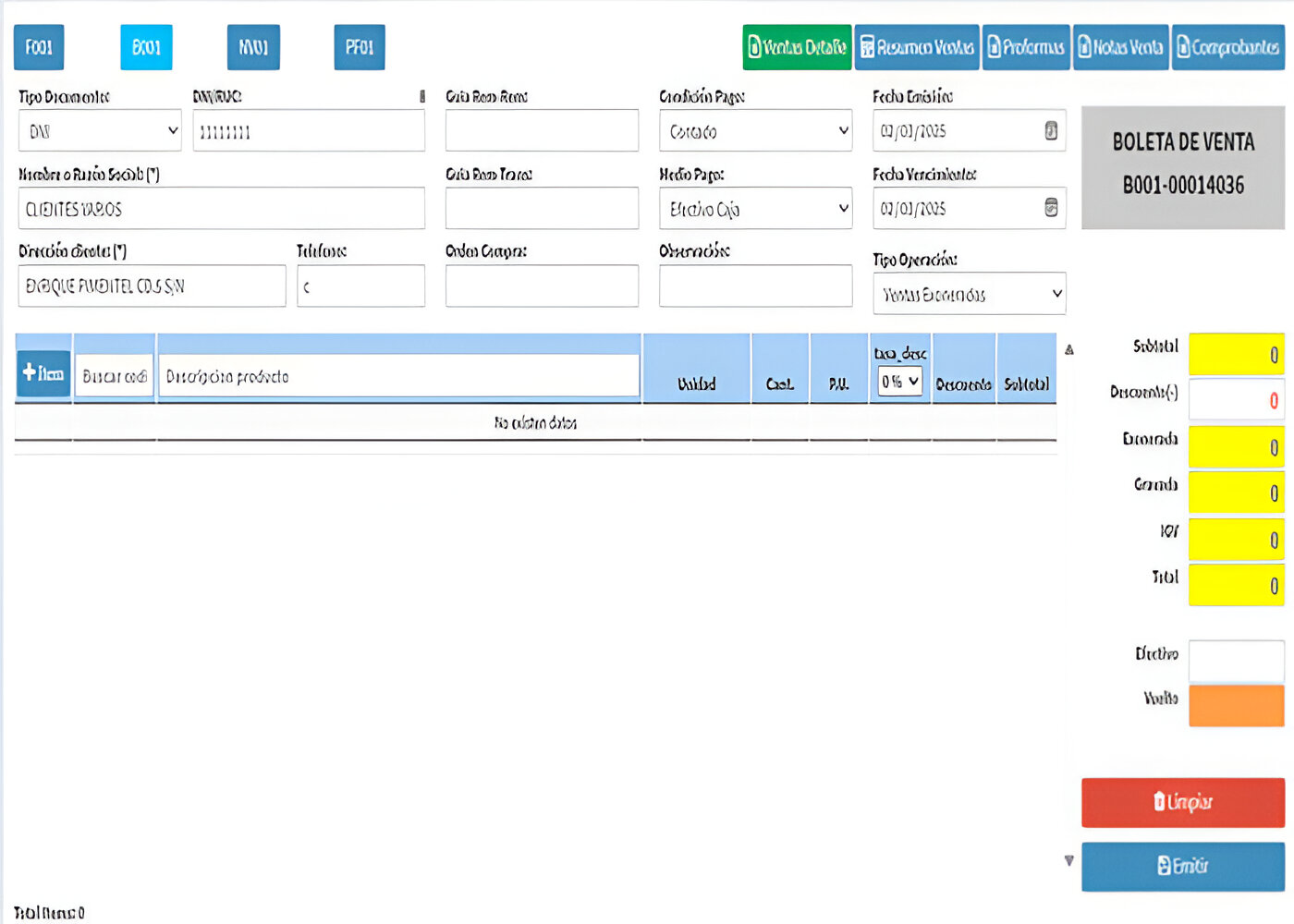The height and width of the screenshot is (924, 1294).
Task: Select the F001 series button
Action: [39, 47]
